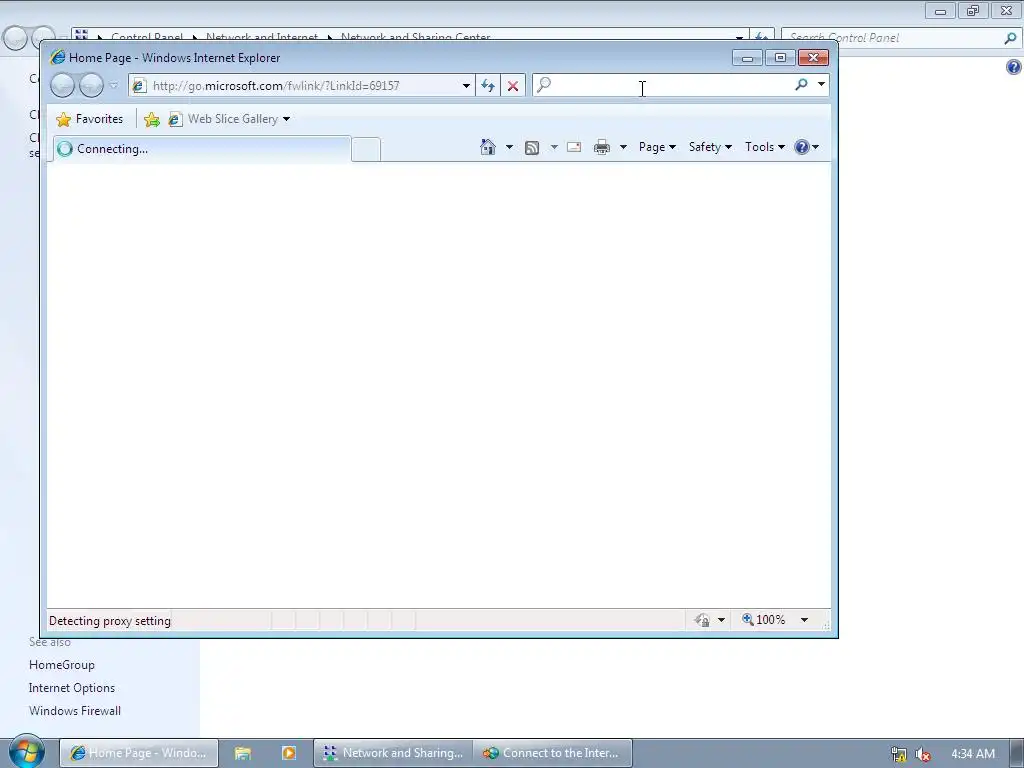The width and height of the screenshot is (1024, 768).
Task: Minimize the Control Panel window
Action: 940,10
